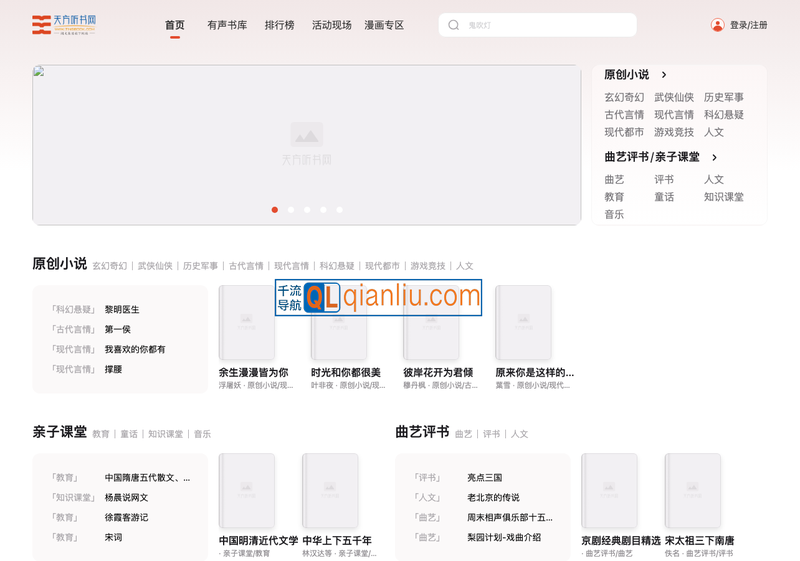Click 人文 filter under 原创小说 heading
800x561 pixels.
(x=464, y=266)
